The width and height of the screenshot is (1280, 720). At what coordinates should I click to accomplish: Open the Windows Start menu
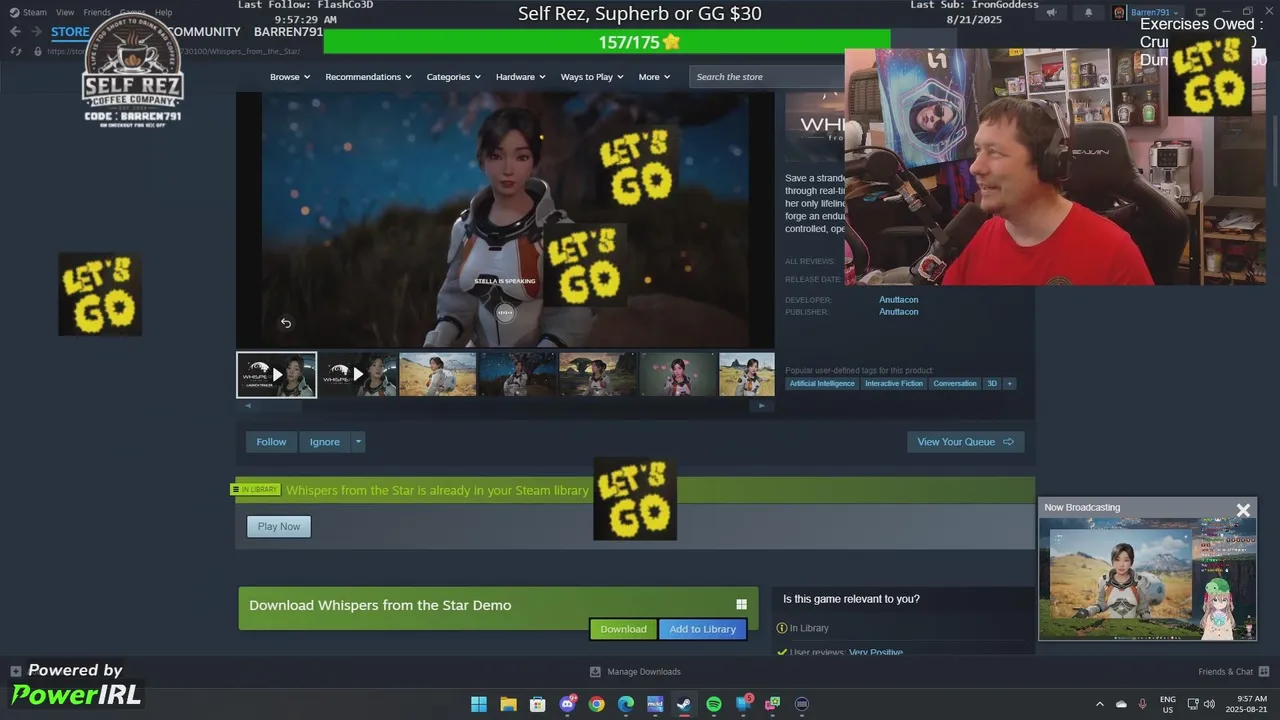pos(479,704)
